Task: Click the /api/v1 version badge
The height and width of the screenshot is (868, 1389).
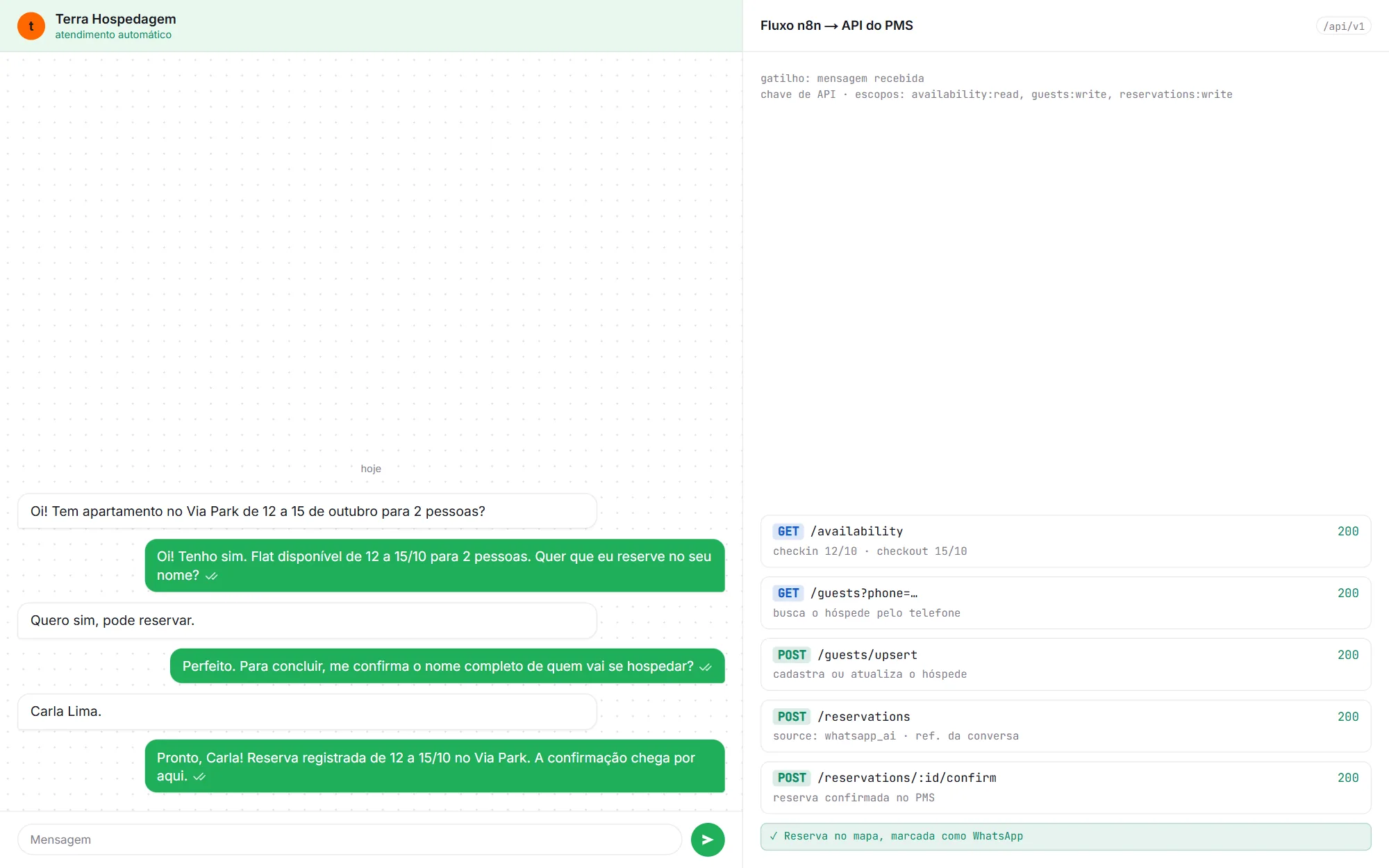Action: click(1343, 26)
